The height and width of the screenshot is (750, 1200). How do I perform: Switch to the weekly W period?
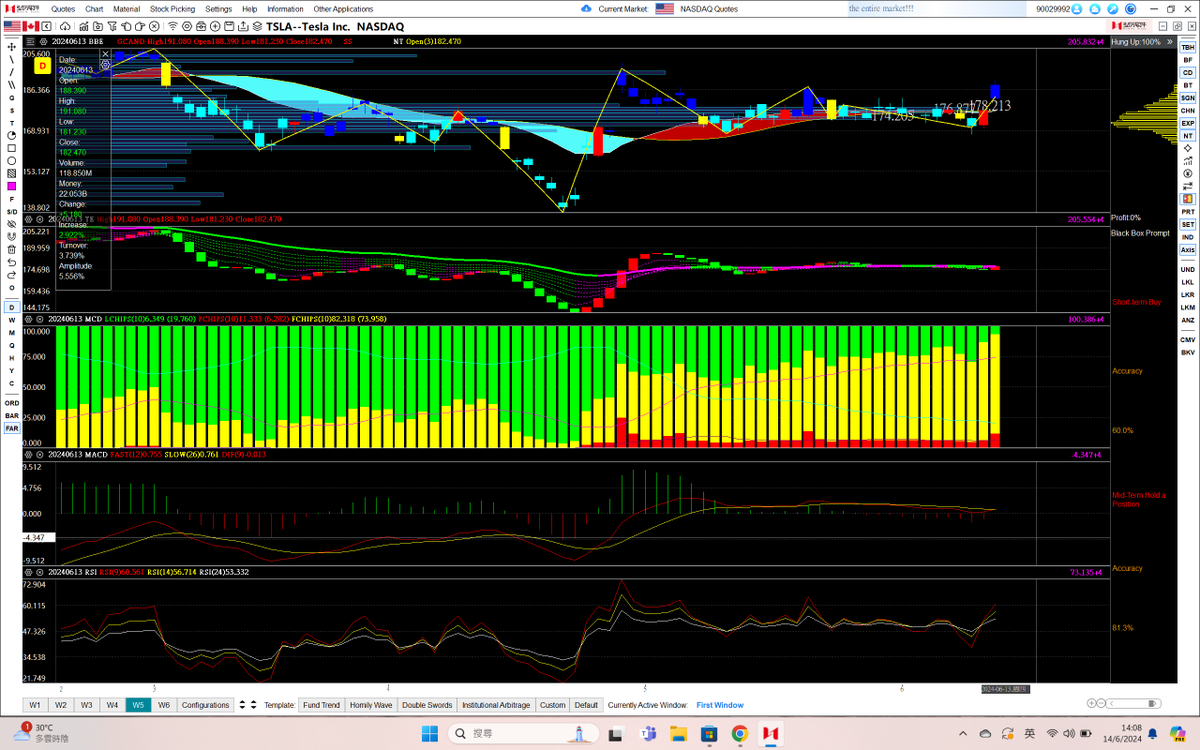[12, 319]
